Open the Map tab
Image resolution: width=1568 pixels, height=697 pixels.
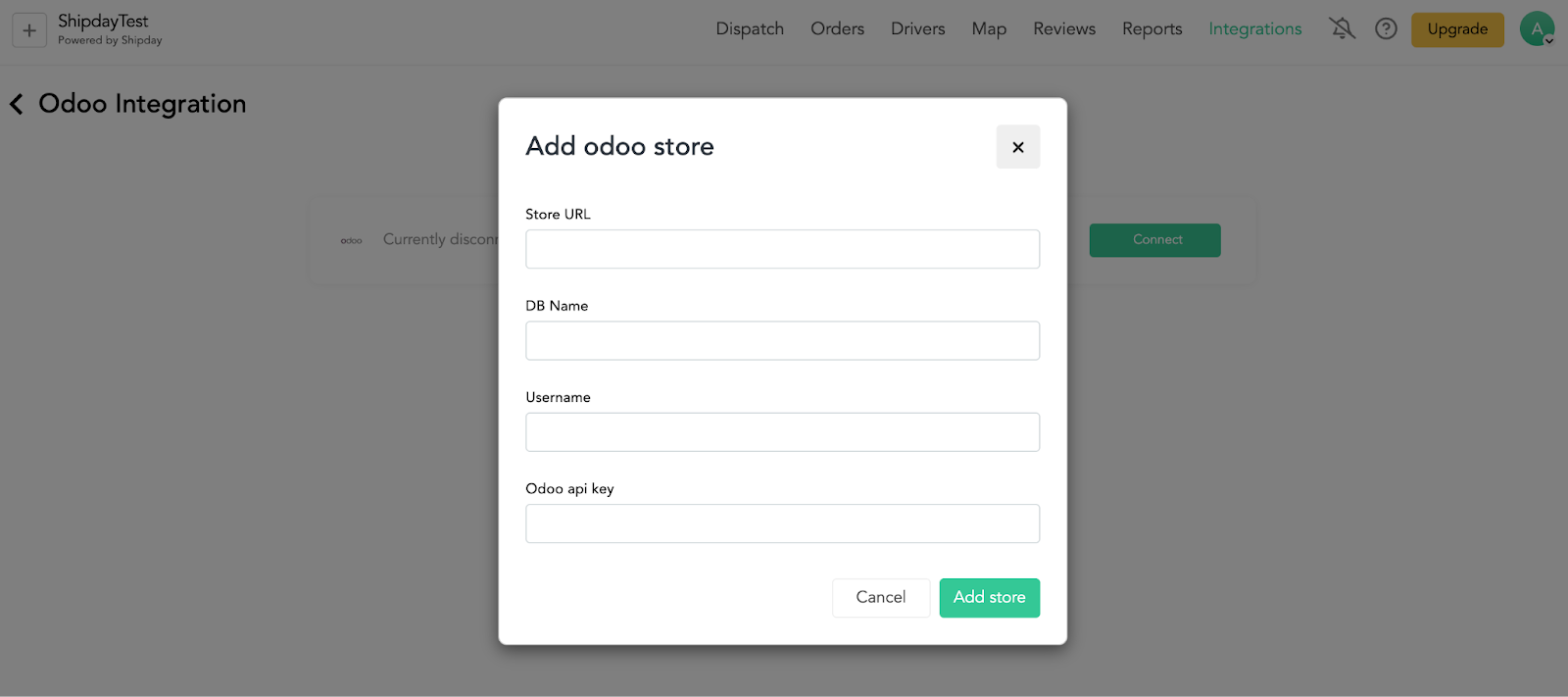[989, 29]
